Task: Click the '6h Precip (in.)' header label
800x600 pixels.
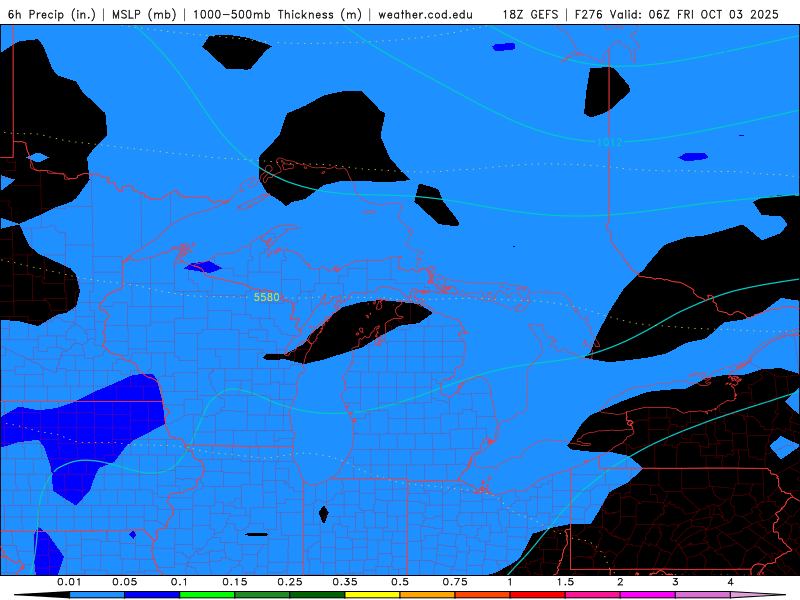Action: coord(52,14)
